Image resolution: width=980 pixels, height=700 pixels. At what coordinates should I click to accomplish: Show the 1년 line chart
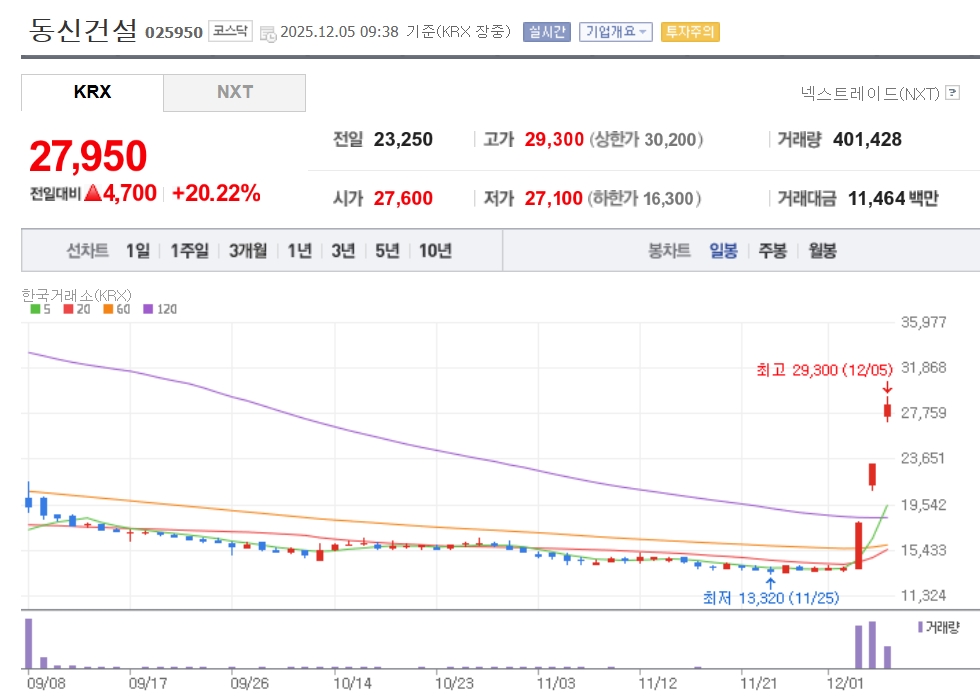pos(299,251)
